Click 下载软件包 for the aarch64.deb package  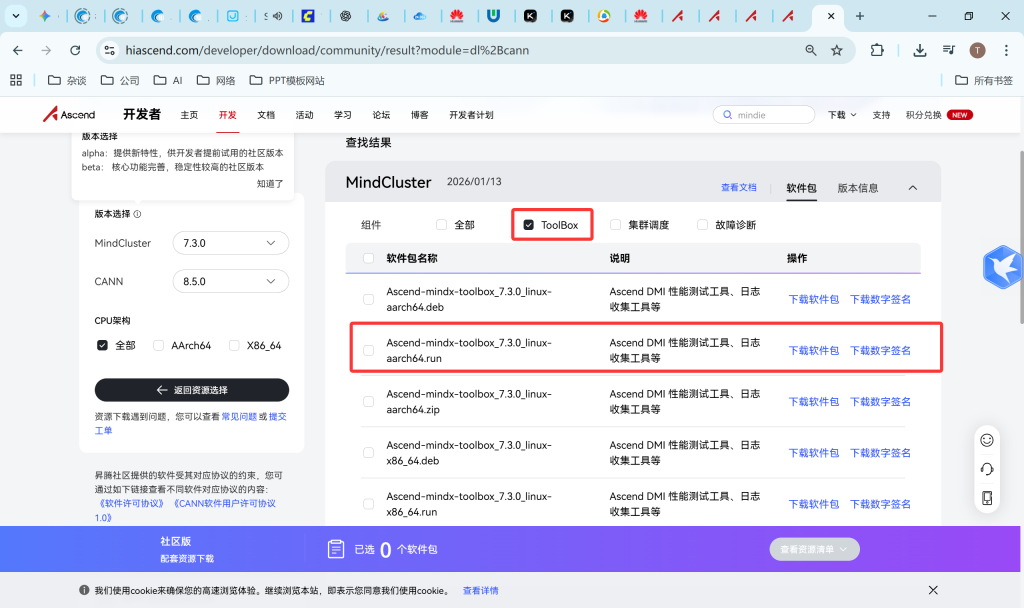pos(813,299)
